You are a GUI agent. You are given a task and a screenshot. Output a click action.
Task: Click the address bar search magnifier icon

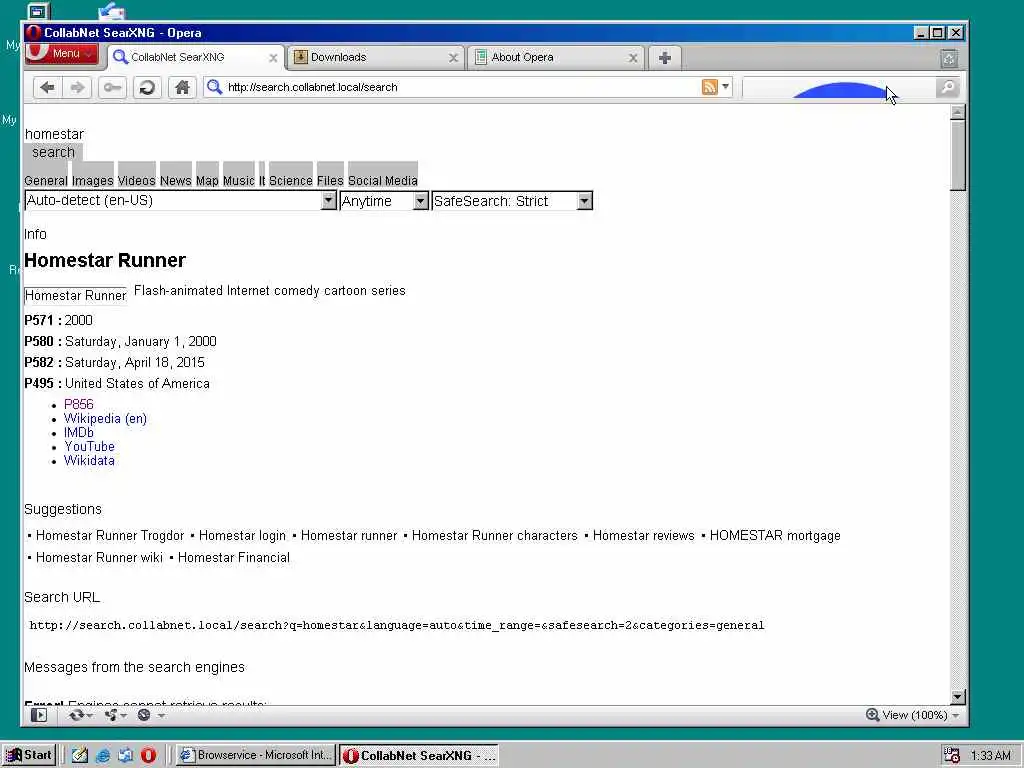tap(214, 87)
